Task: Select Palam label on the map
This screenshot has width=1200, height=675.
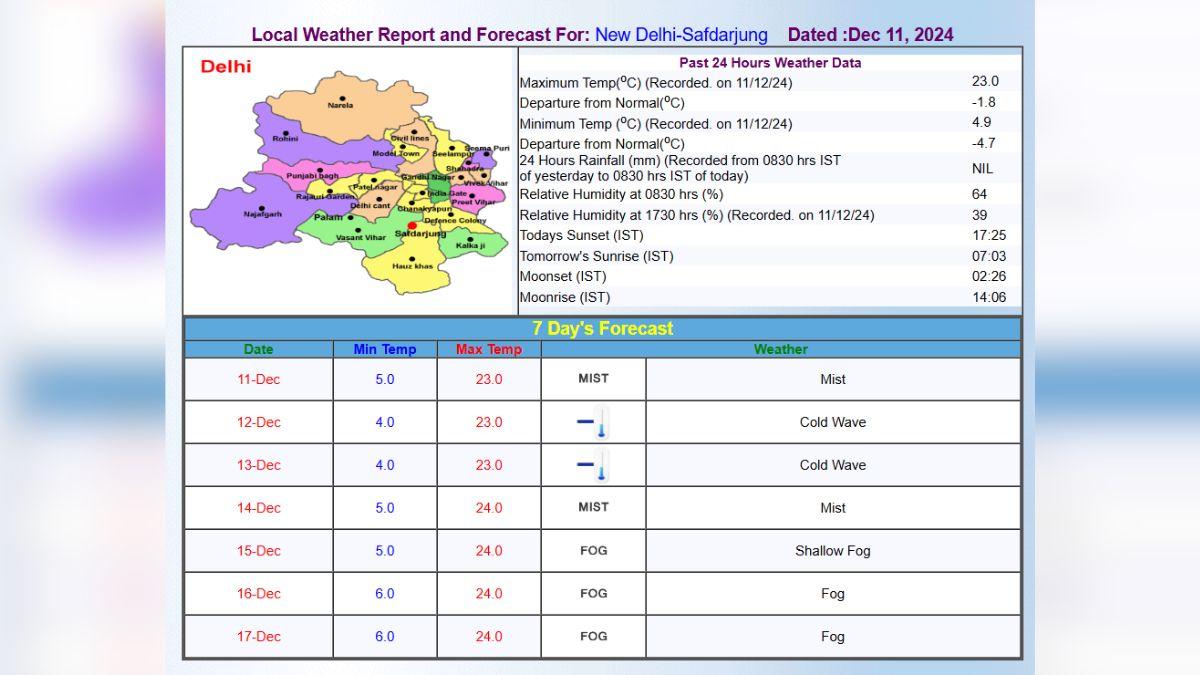Action: tap(328, 217)
